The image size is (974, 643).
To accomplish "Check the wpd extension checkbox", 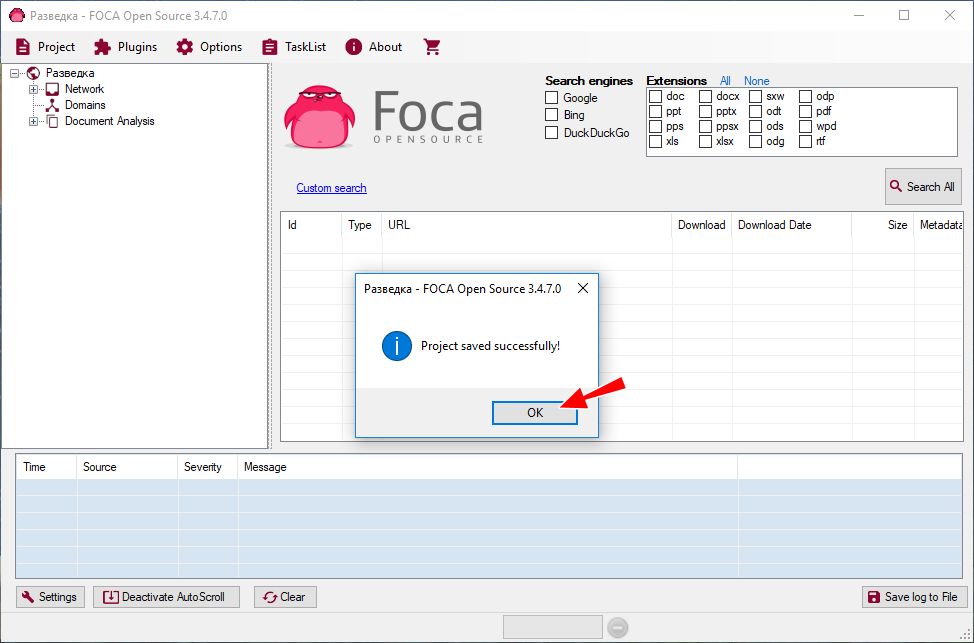I will pos(806,126).
